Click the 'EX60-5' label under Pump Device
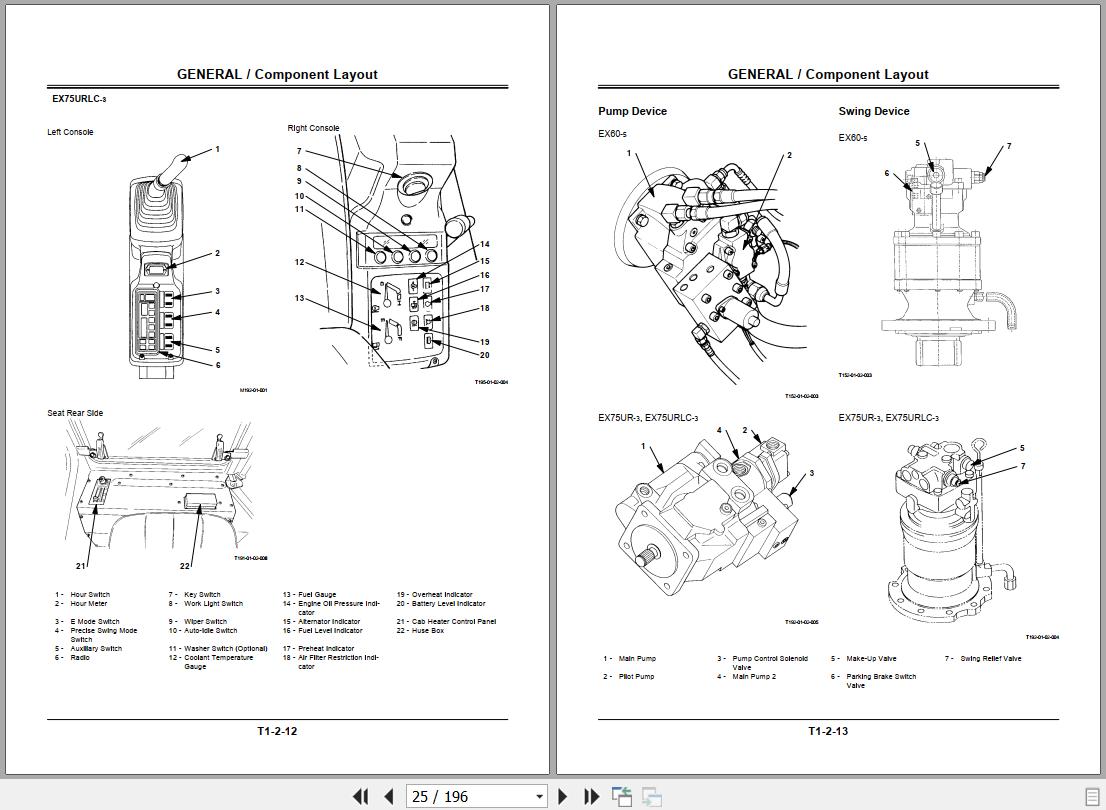 click(612, 133)
